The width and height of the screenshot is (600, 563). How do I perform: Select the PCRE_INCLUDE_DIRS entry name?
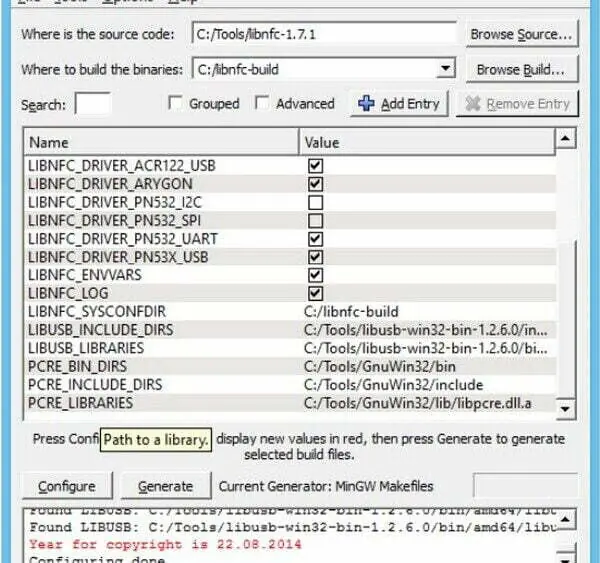coord(95,385)
